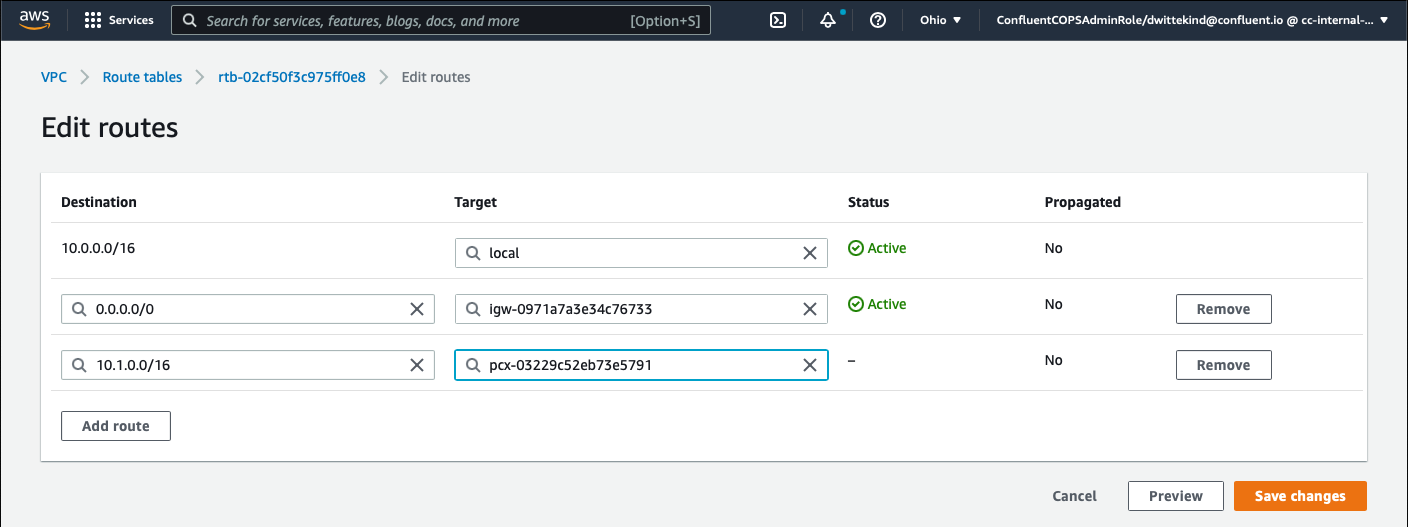Add a new route
Image resolution: width=1408 pixels, height=527 pixels.
(116, 426)
